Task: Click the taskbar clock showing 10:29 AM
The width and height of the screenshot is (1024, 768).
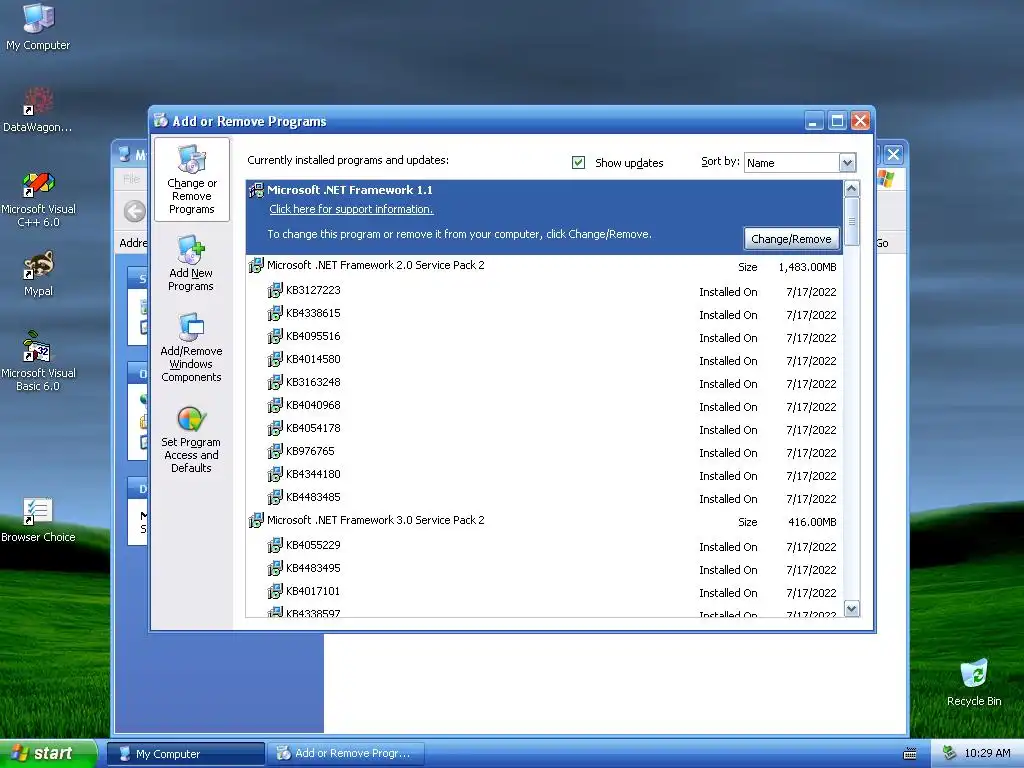Action: tap(987, 753)
